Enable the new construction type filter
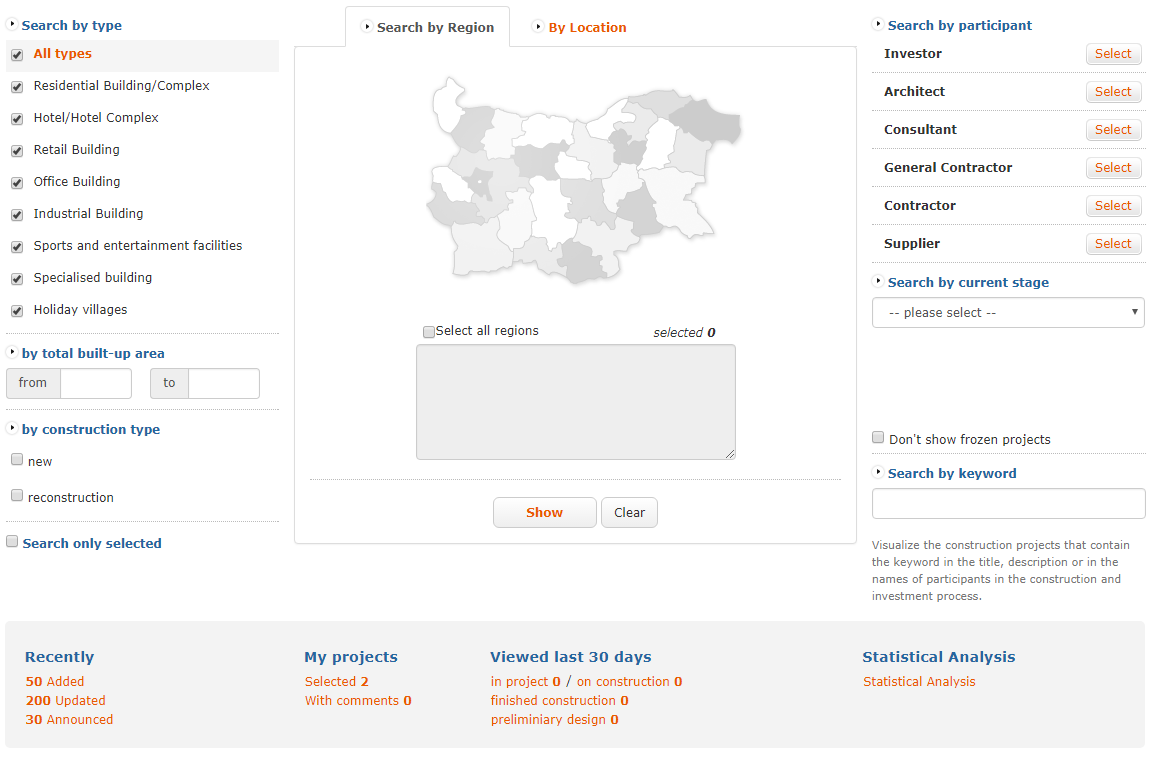 pos(17,458)
